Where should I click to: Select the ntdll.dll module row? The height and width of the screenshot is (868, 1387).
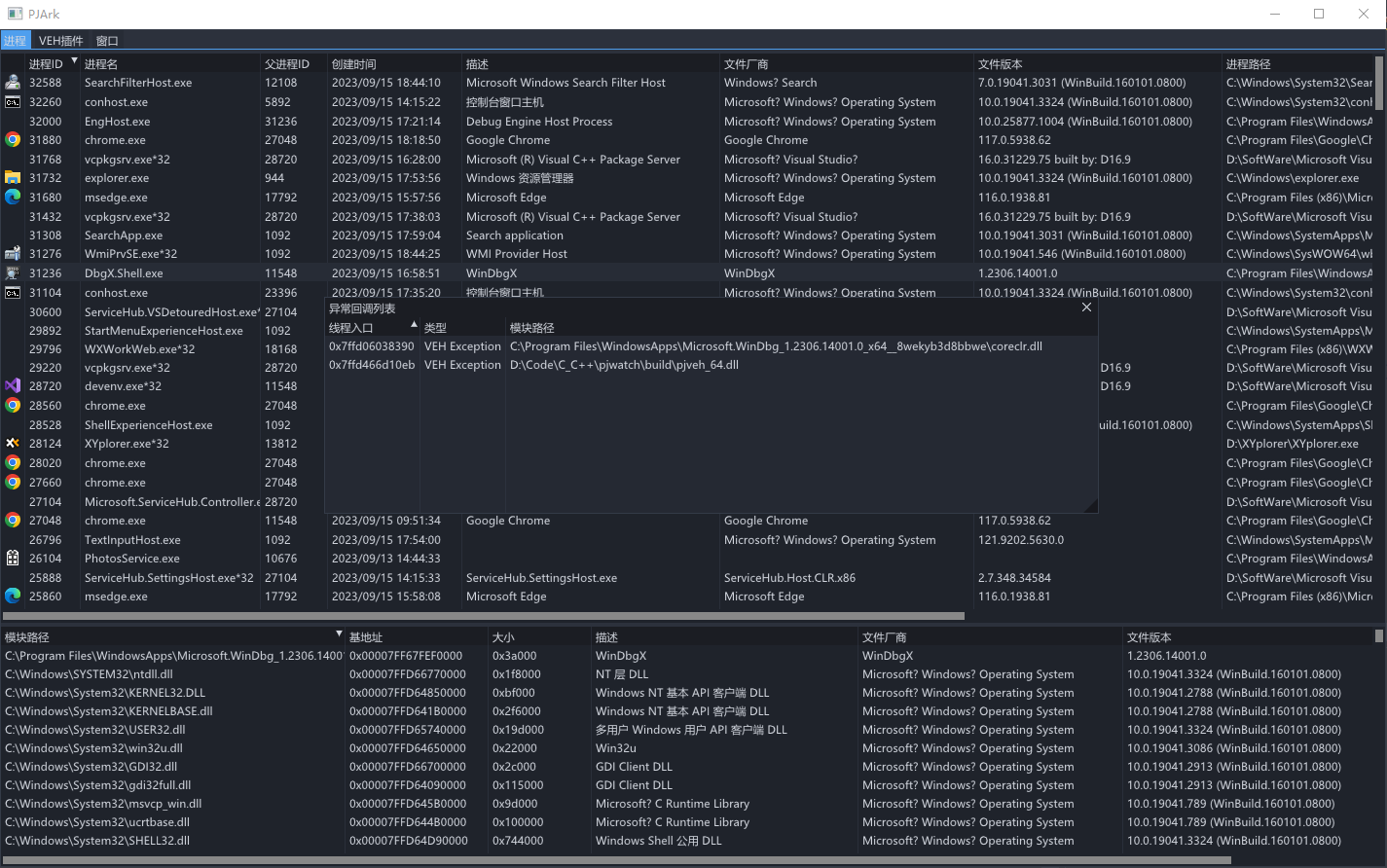687,674
